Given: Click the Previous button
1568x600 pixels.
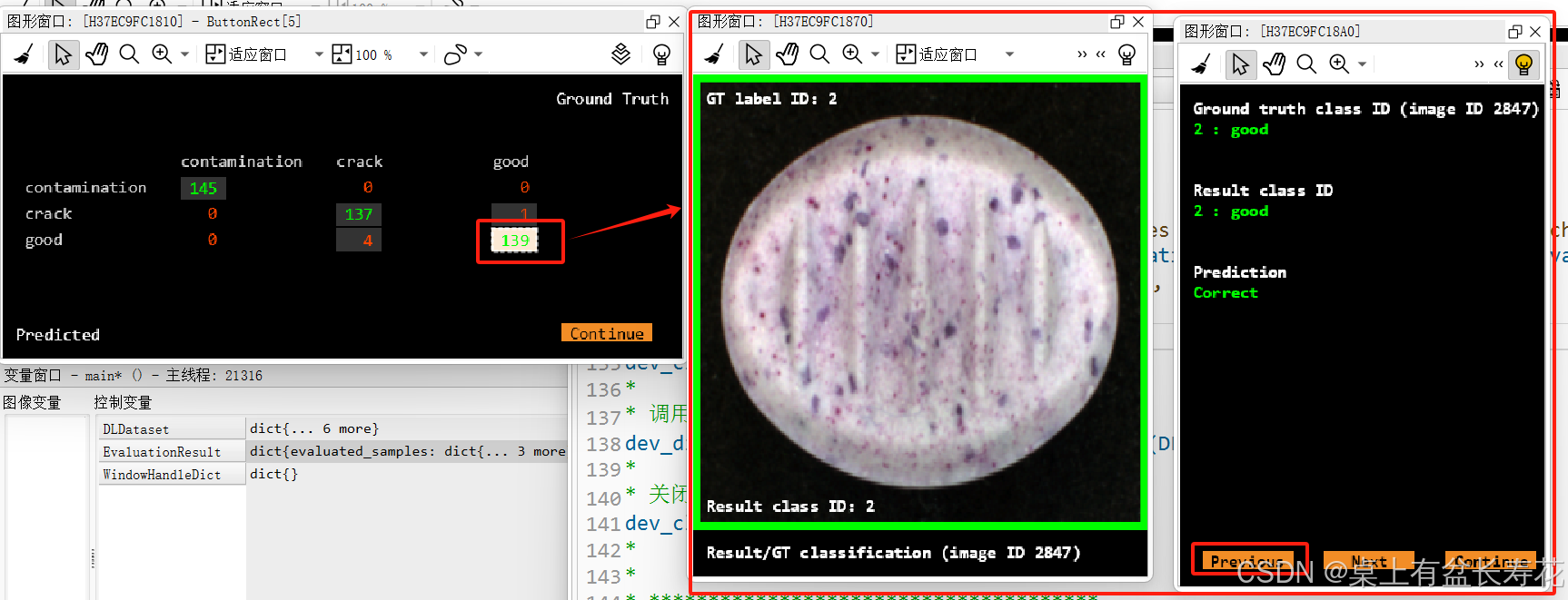Looking at the screenshot, I should click(1248, 561).
